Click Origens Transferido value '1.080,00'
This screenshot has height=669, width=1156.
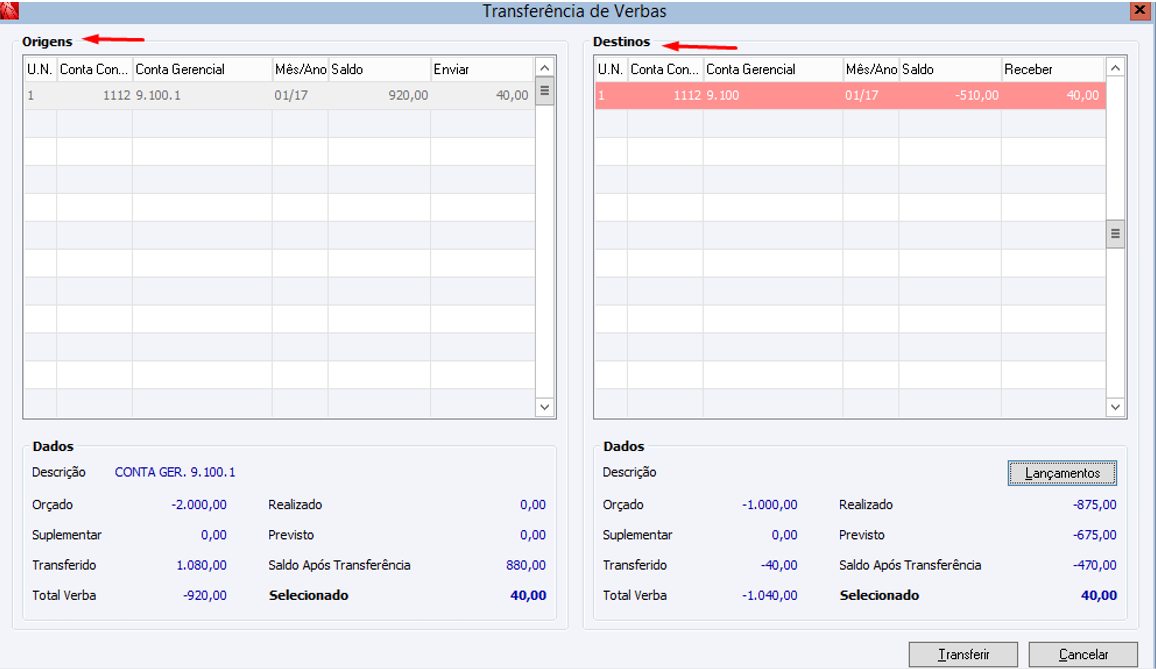click(x=201, y=565)
